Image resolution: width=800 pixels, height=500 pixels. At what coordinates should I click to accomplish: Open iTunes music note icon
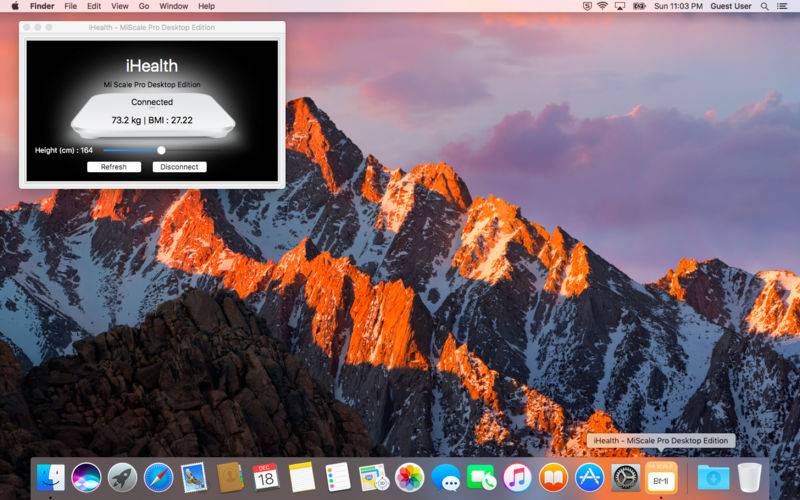tap(517, 478)
